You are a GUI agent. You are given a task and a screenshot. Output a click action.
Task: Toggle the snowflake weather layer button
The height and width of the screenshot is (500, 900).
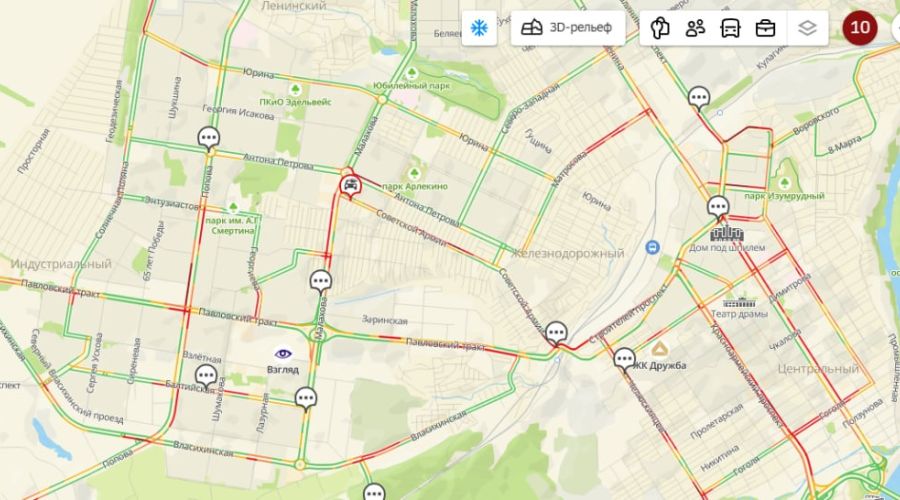pyautogui.click(x=479, y=28)
